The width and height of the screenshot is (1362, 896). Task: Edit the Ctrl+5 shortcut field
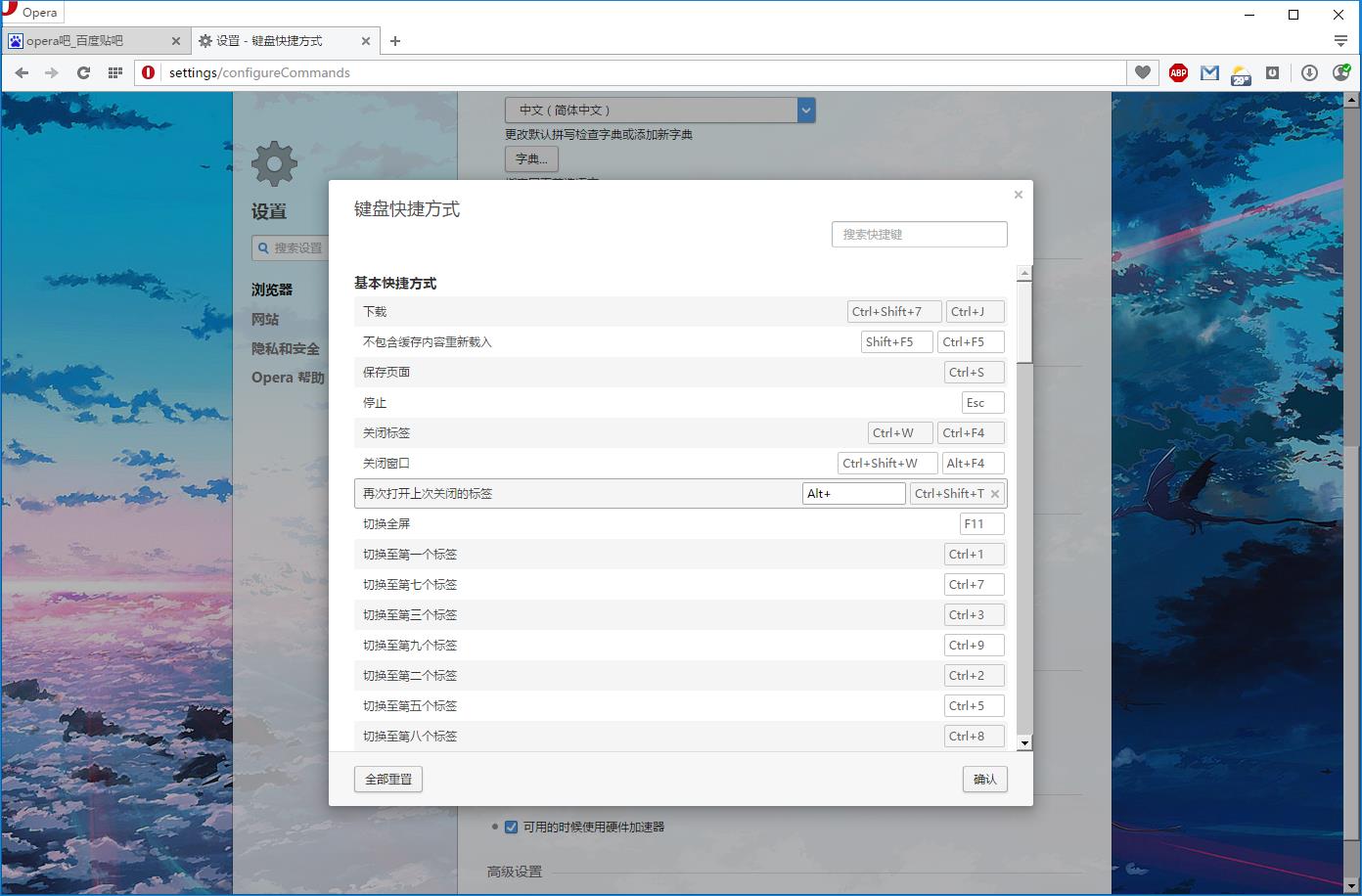pos(975,706)
